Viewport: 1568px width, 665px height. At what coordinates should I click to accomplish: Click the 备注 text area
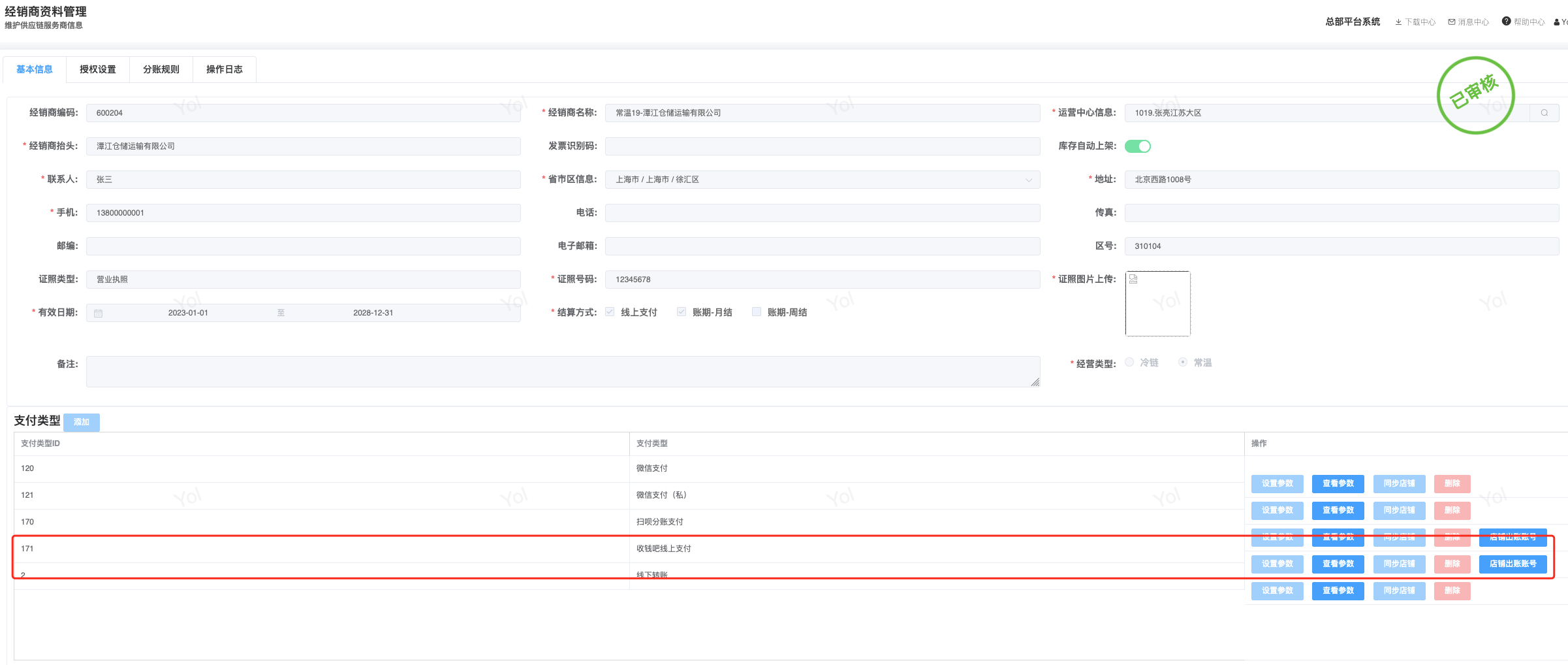tap(563, 372)
